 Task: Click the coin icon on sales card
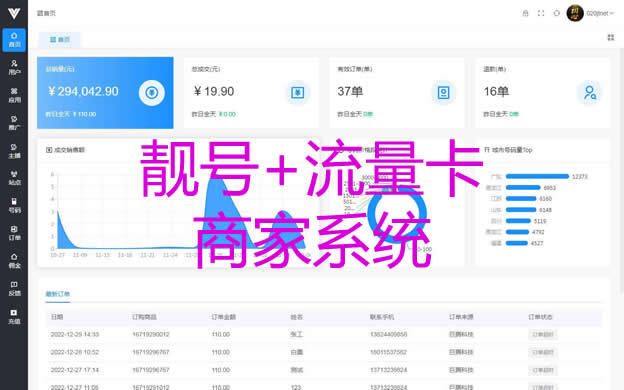[x=152, y=93]
